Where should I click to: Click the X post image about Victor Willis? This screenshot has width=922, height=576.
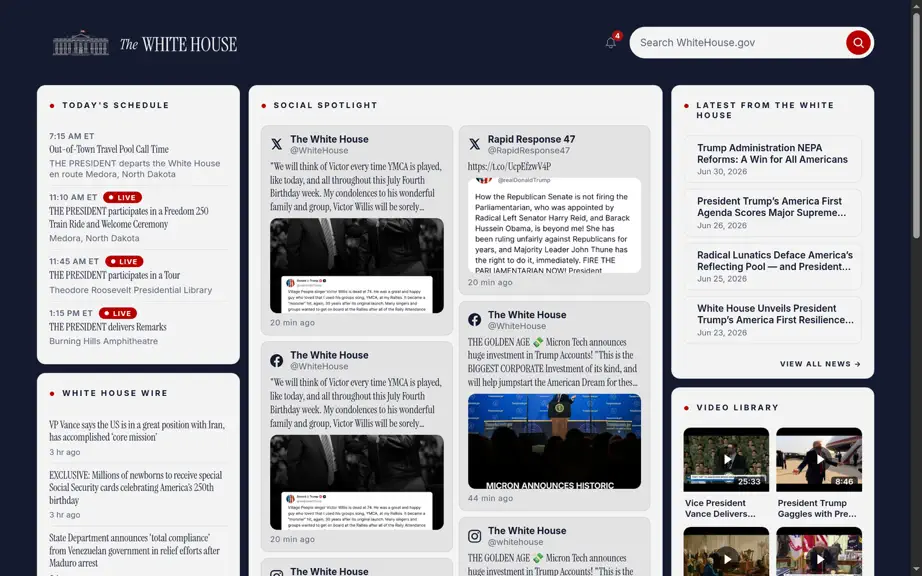(x=357, y=266)
